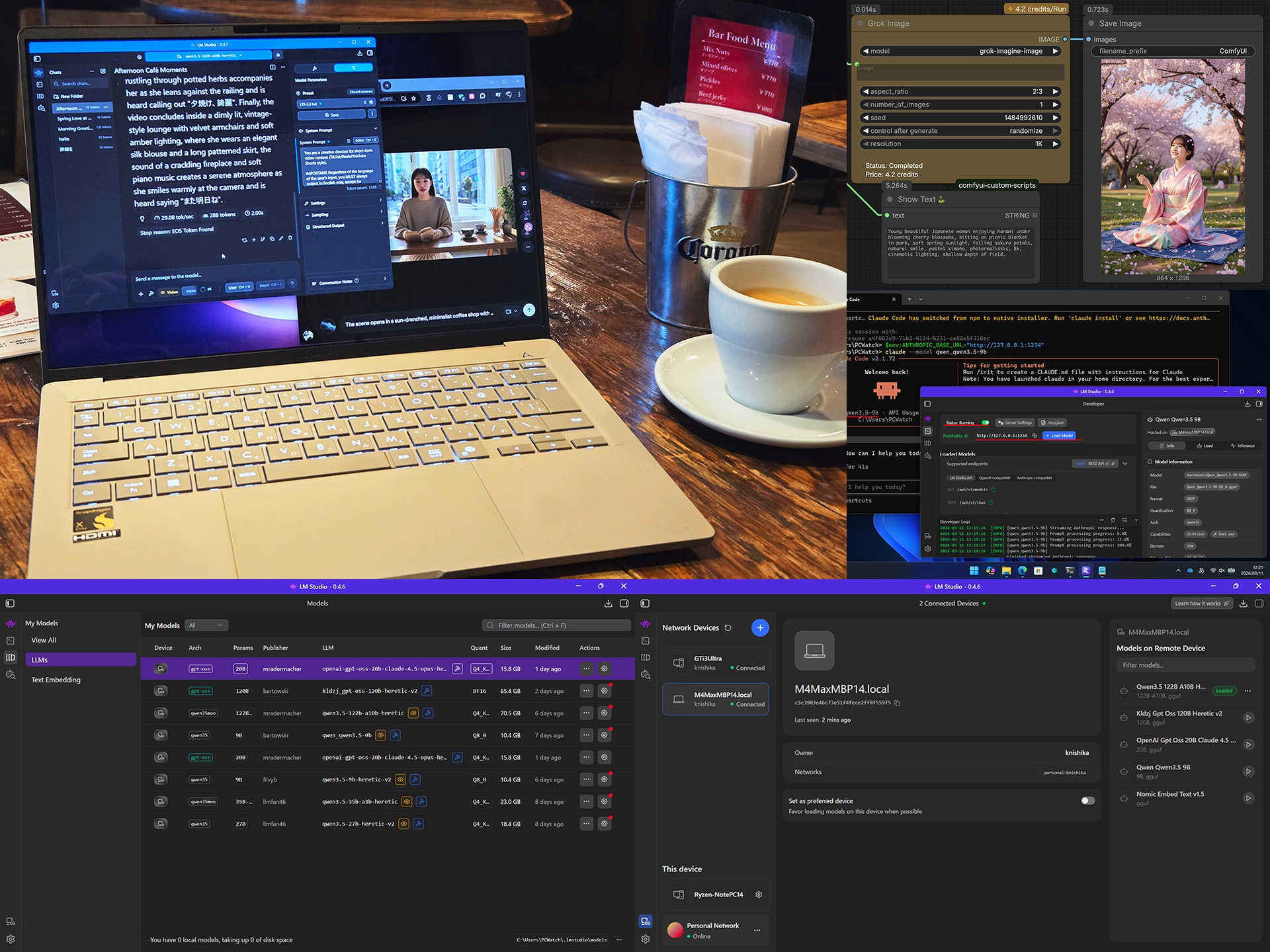Switch to the Anthropic-compatible endpoints tab
This screenshot has width=1270, height=952.
[x=1035, y=478]
